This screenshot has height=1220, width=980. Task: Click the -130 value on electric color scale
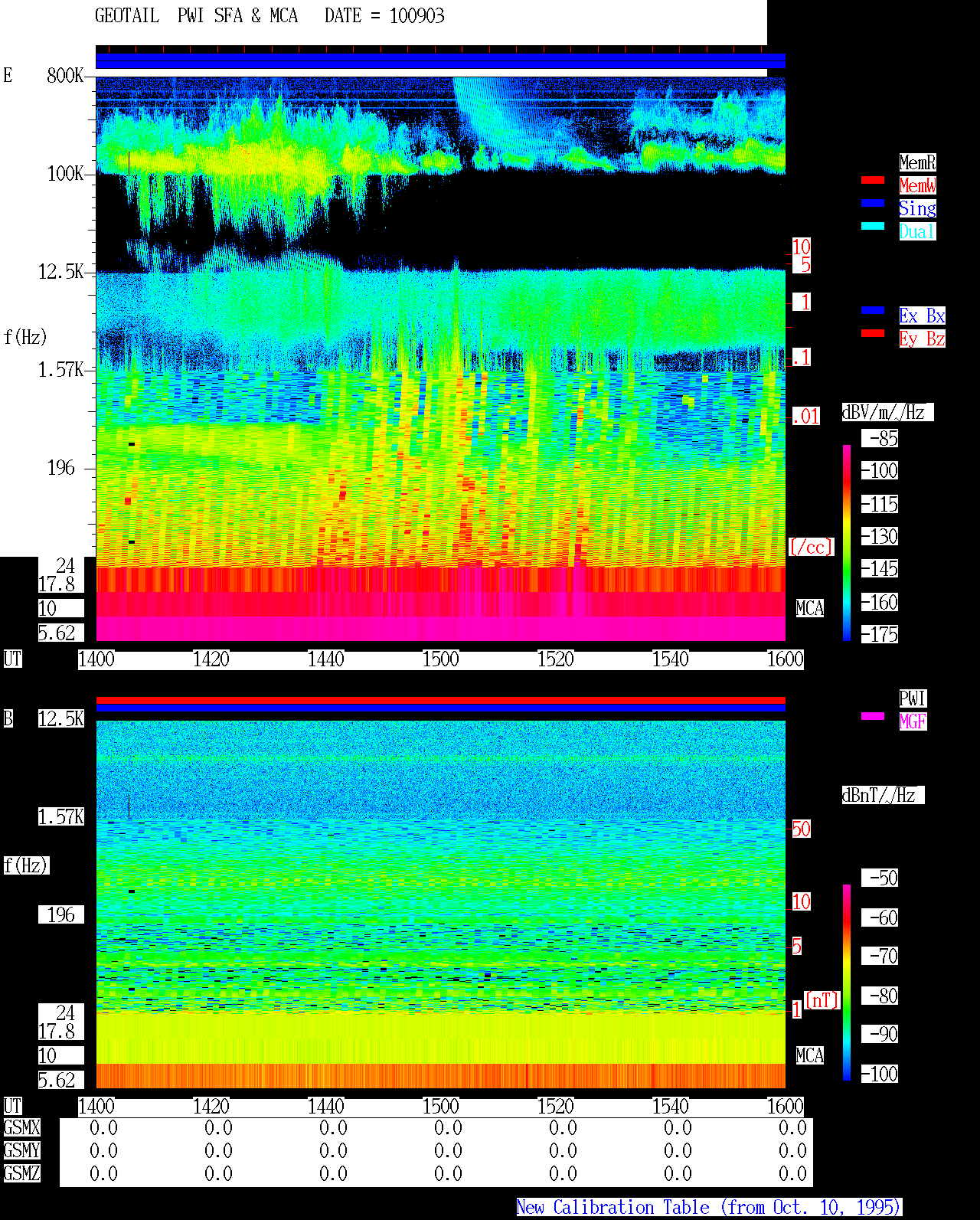coord(880,537)
